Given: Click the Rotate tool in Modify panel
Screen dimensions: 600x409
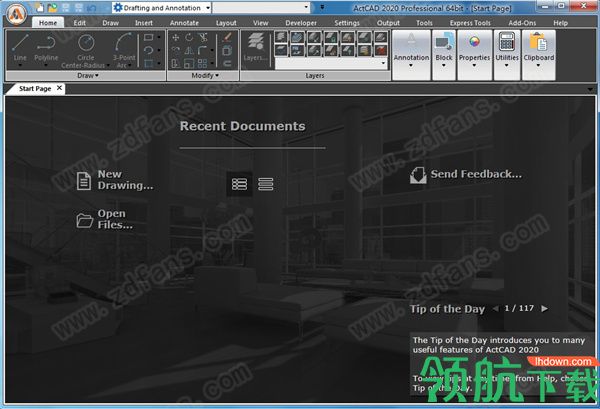Looking at the screenshot, I should (x=189, y=37).
